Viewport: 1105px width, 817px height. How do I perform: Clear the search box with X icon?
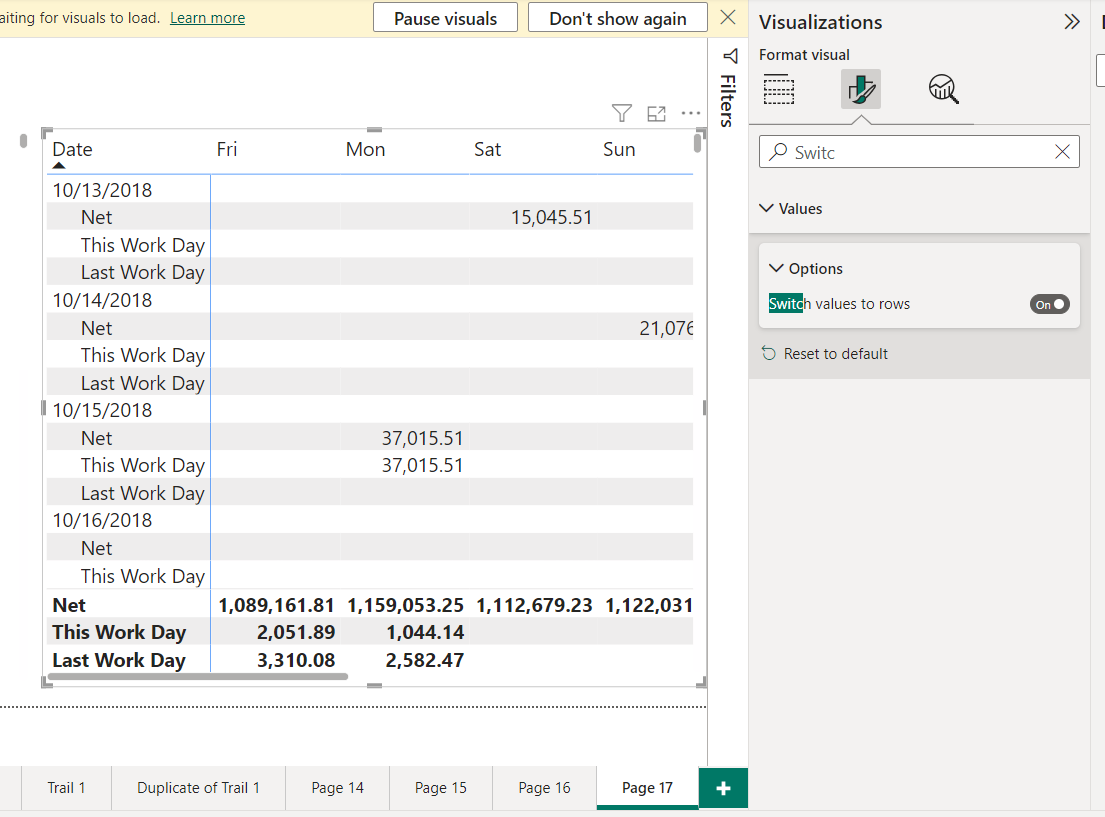pos(1062,152)
